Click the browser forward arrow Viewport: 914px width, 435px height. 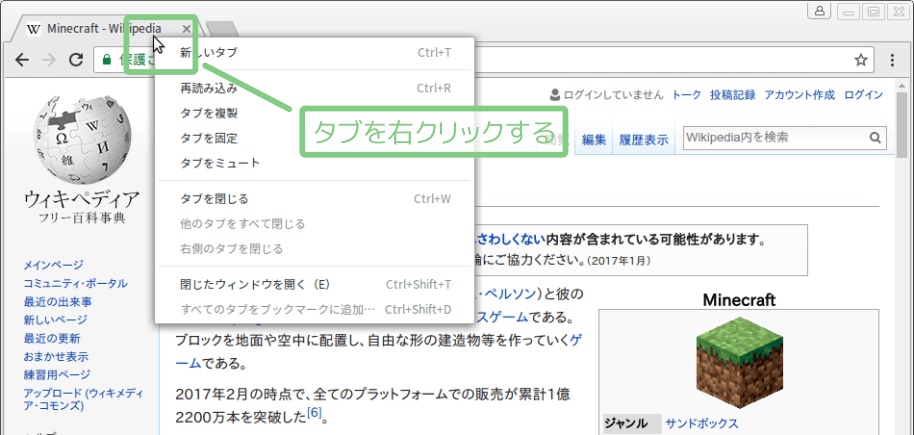pos(50,59)
